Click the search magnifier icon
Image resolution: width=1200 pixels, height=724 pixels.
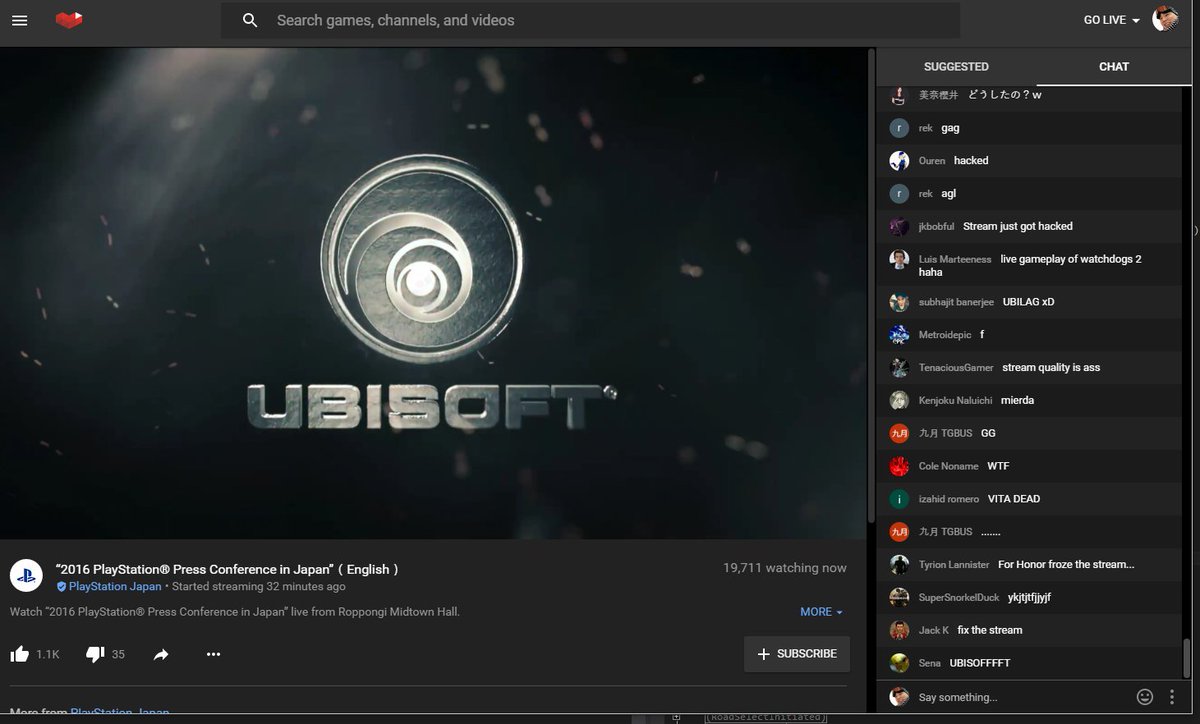251,20
